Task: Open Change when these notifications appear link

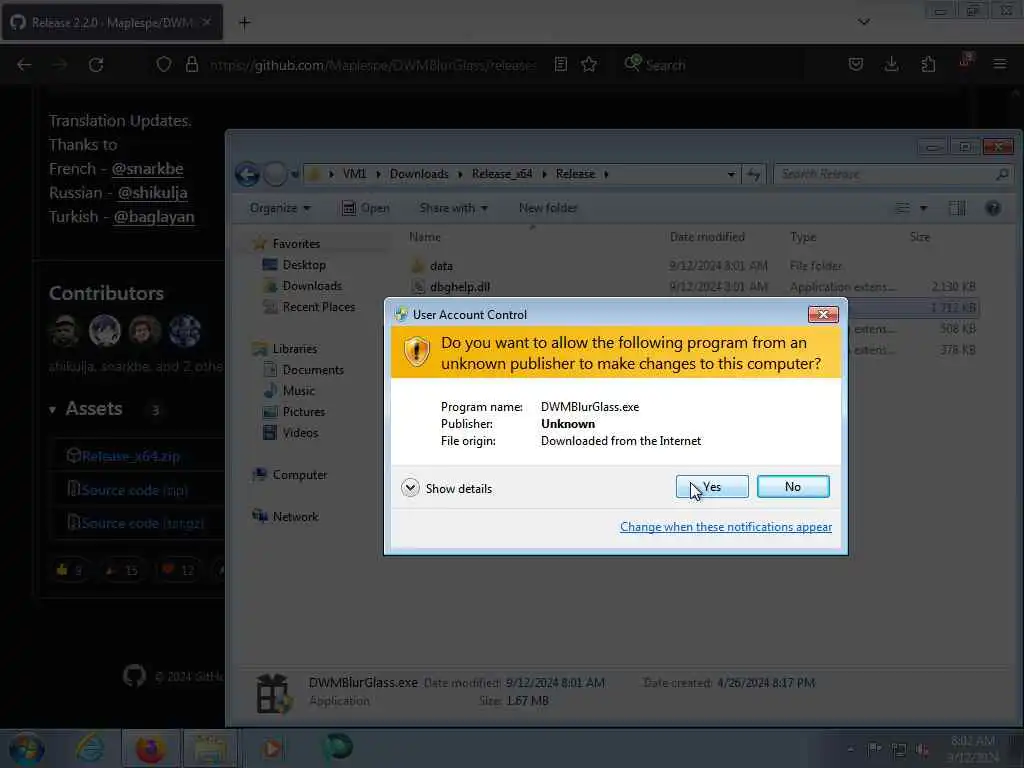Action: (726, 527)
